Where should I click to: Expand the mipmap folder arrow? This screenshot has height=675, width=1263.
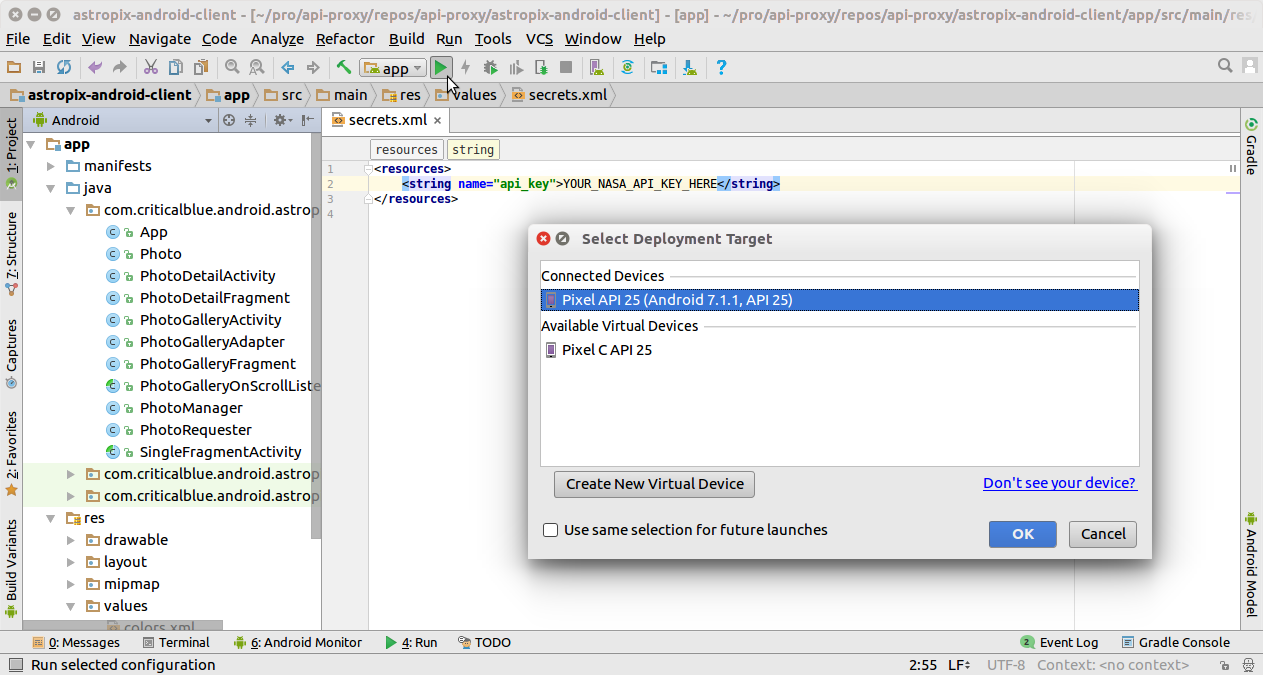[71, 584]
